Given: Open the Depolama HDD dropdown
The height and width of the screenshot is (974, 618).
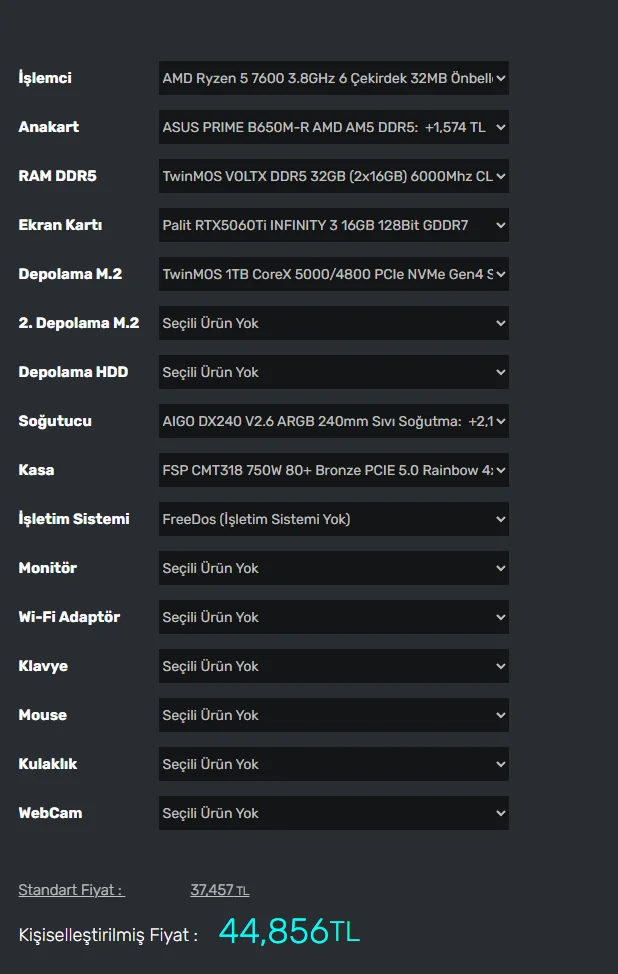Looking at the screenshot, I should coord(333,372).
